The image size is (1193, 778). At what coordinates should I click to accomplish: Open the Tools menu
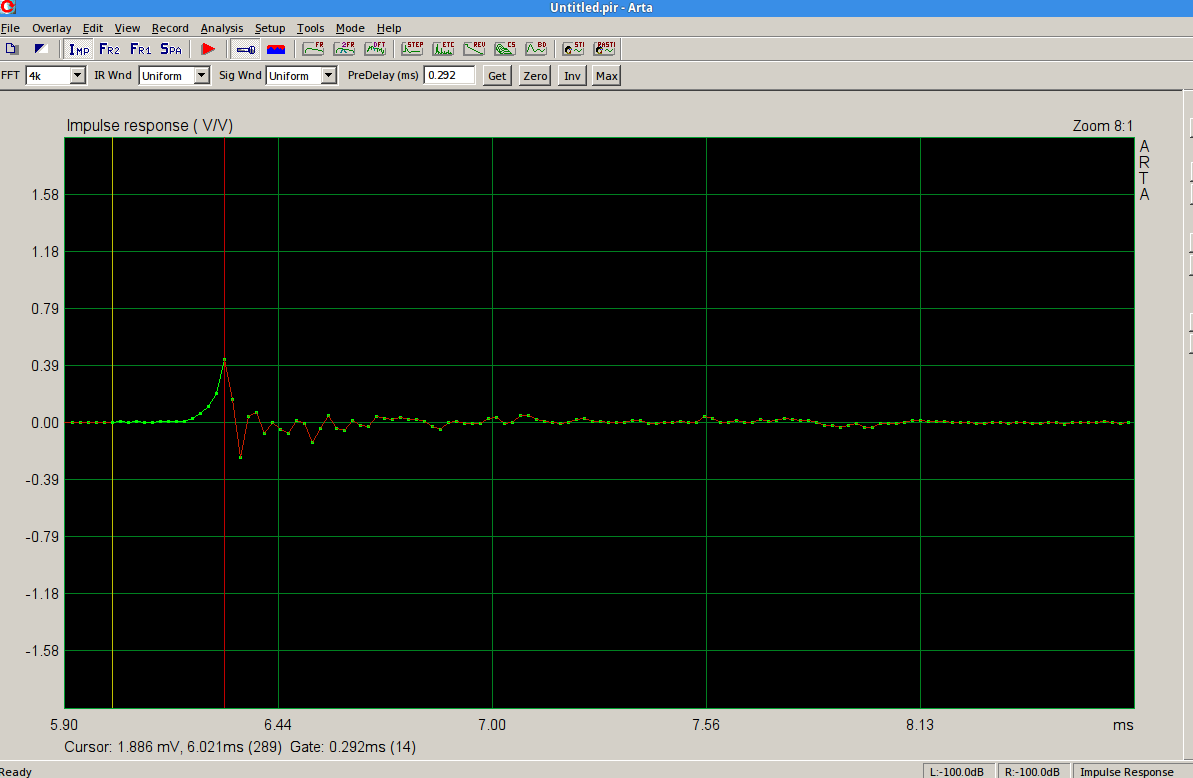coord(310,28)
